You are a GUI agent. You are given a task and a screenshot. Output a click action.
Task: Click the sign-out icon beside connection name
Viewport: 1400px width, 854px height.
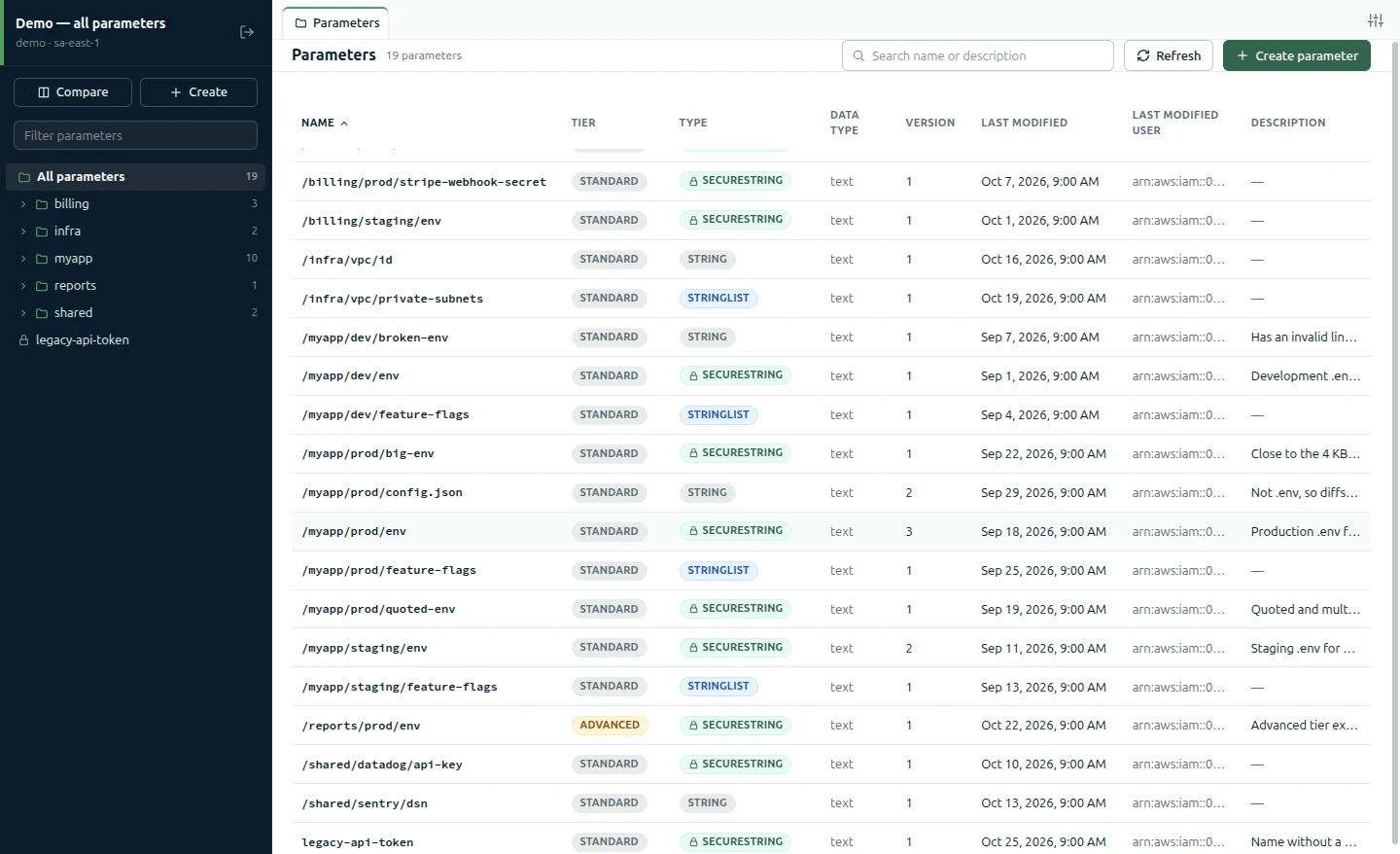click(x=247, y=32)
